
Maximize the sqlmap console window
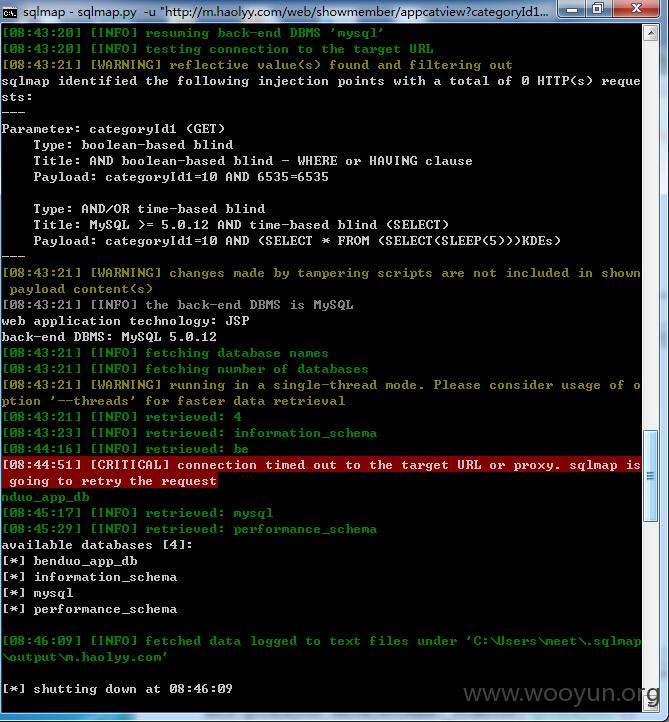click(x=598, y=9)
